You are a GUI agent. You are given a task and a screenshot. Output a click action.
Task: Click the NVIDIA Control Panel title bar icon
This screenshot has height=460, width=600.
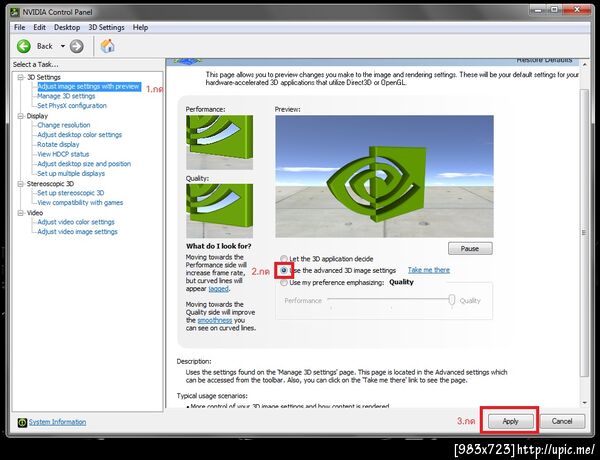(15, 12)
